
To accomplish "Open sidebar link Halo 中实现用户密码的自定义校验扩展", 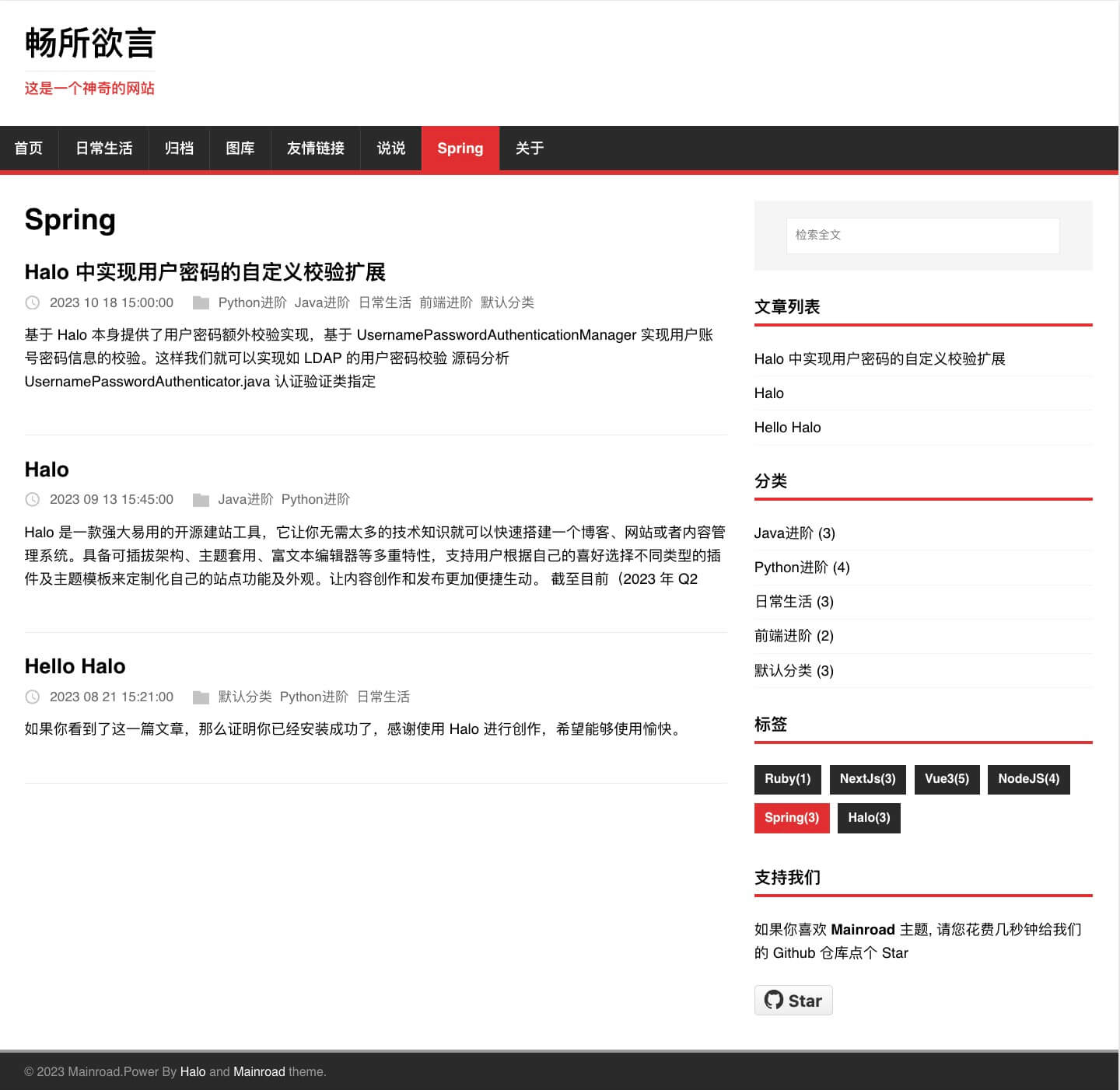I will pyautogui.click(x=880, y=358).
